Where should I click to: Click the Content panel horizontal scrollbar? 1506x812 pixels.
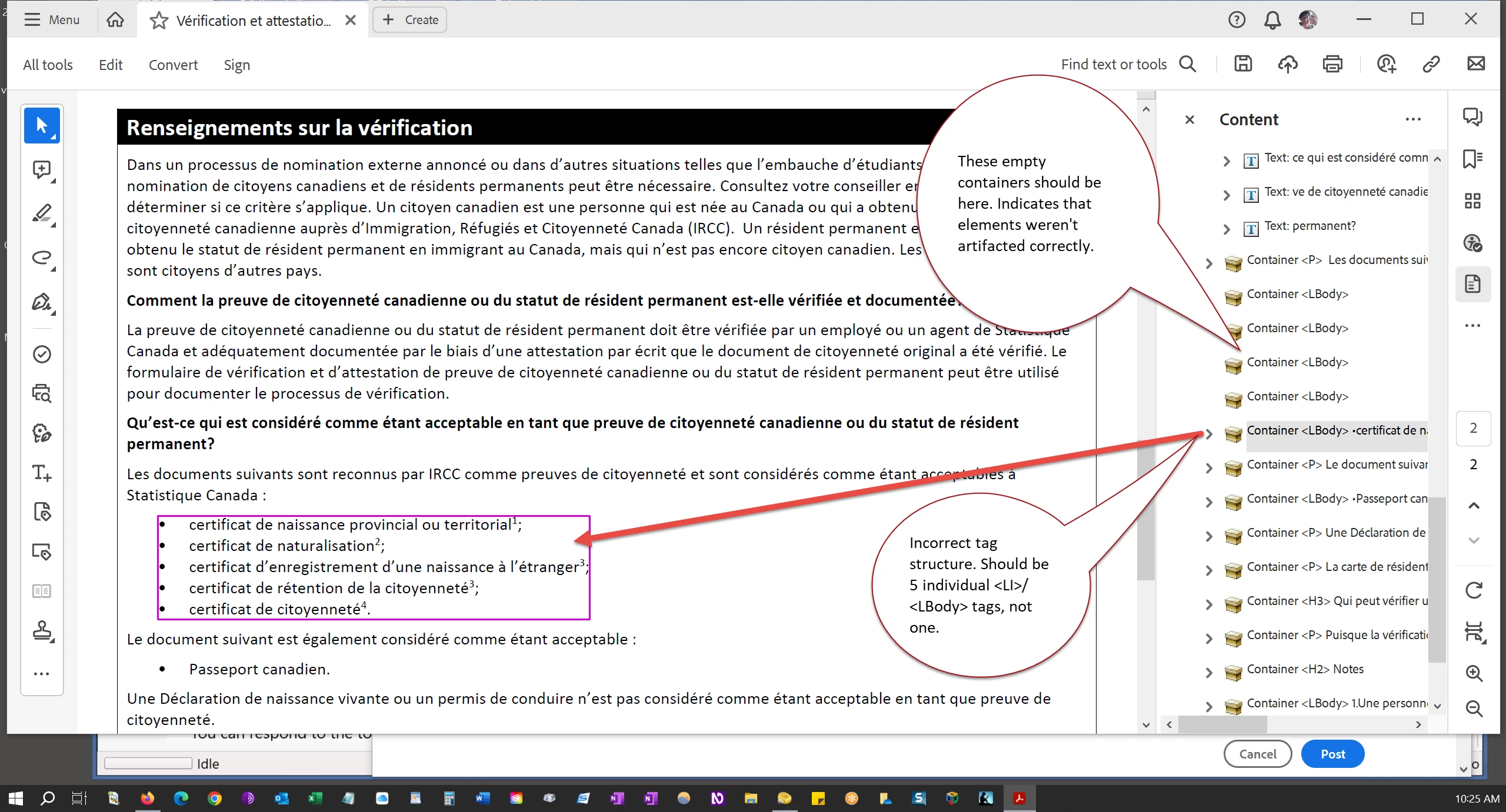click(x=1222, y=724)
